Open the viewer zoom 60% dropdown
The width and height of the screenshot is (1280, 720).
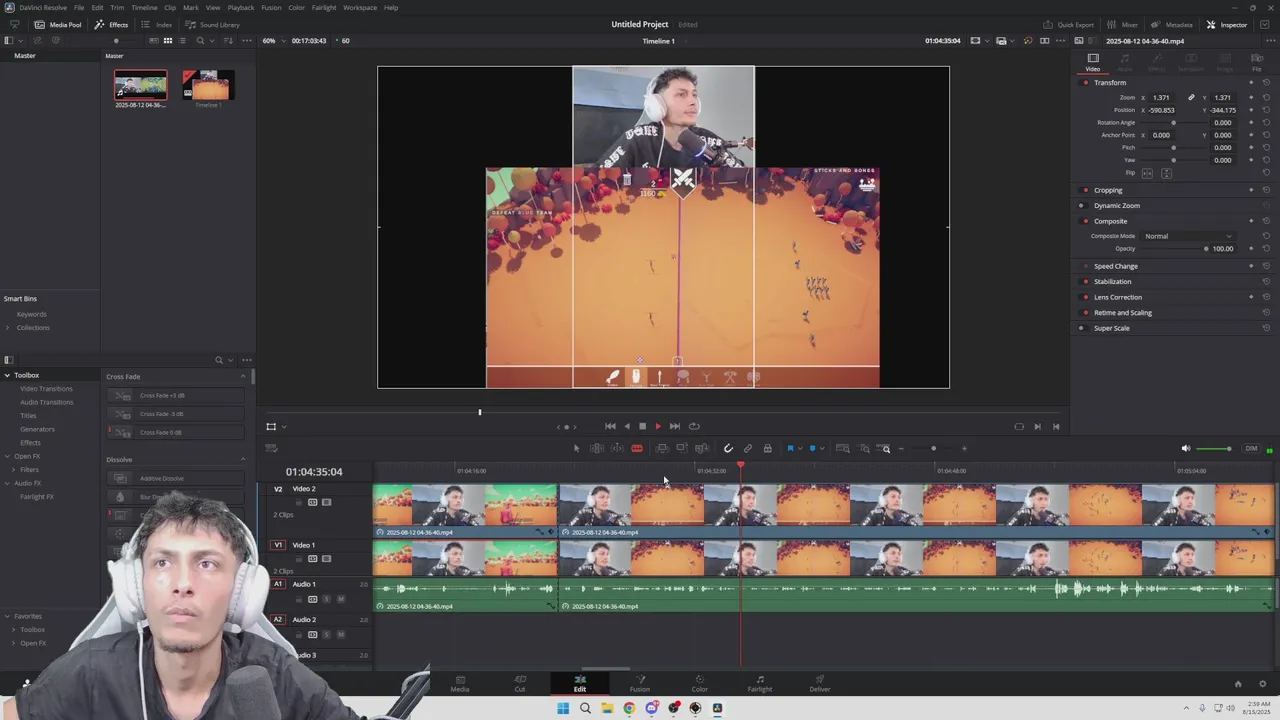[275, 41]
